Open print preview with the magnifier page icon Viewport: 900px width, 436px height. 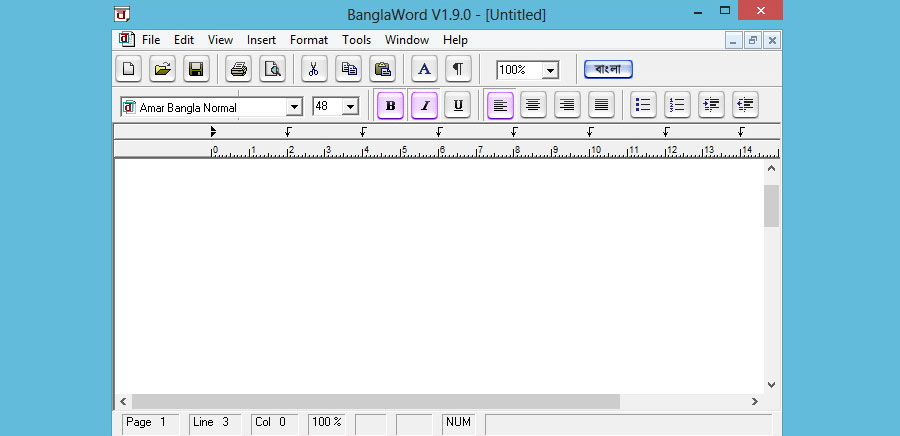click(x=273, y=69)
